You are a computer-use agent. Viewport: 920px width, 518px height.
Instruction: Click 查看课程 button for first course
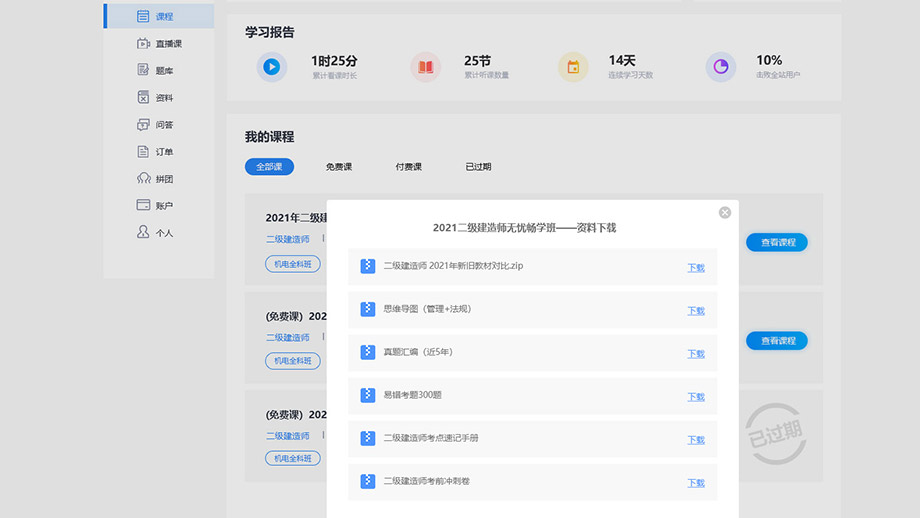coord(777,242)
